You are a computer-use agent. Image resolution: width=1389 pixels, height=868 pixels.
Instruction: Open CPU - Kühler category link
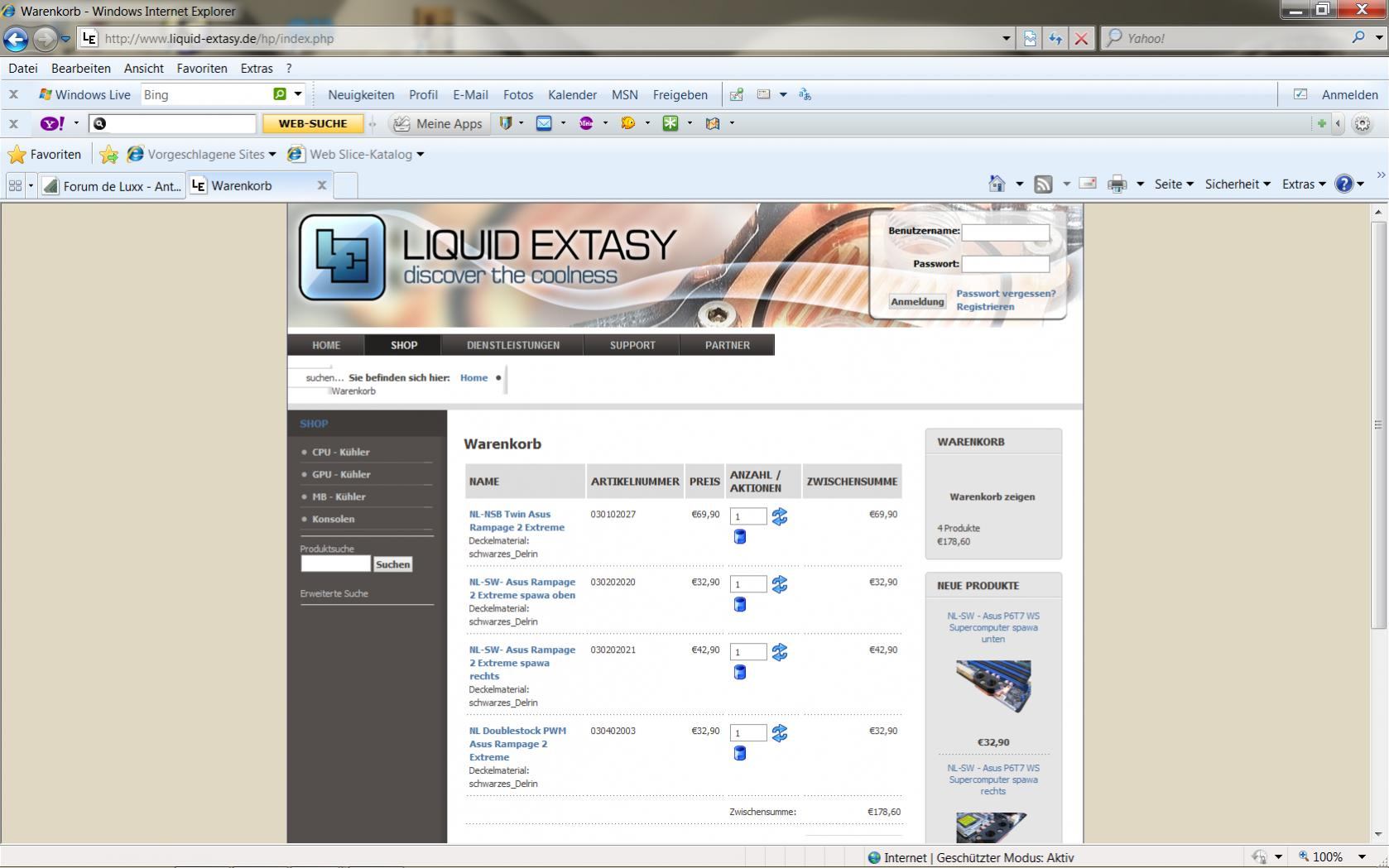point(341,453)
